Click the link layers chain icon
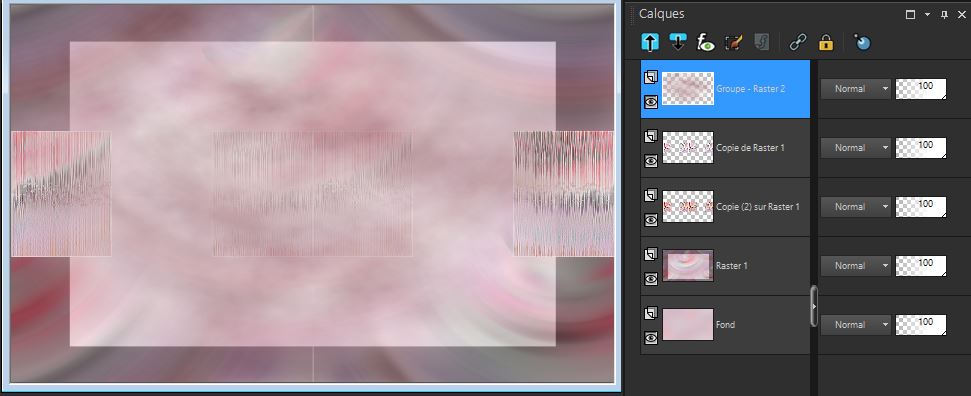Image resolution: width=971 pixels, height=396 pixels. pos(798,42)
